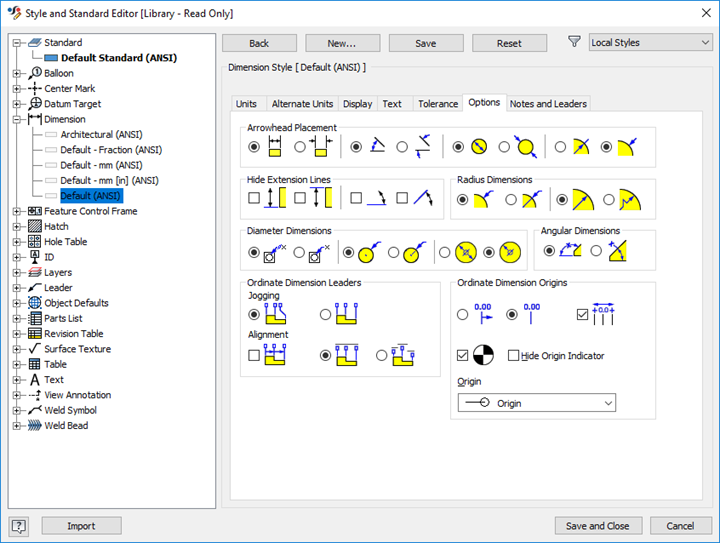Image resolution: width=720 pixels, height=543 pixels.
Task: Check first Hide Extension Lines checkbox
Action: 254,198
